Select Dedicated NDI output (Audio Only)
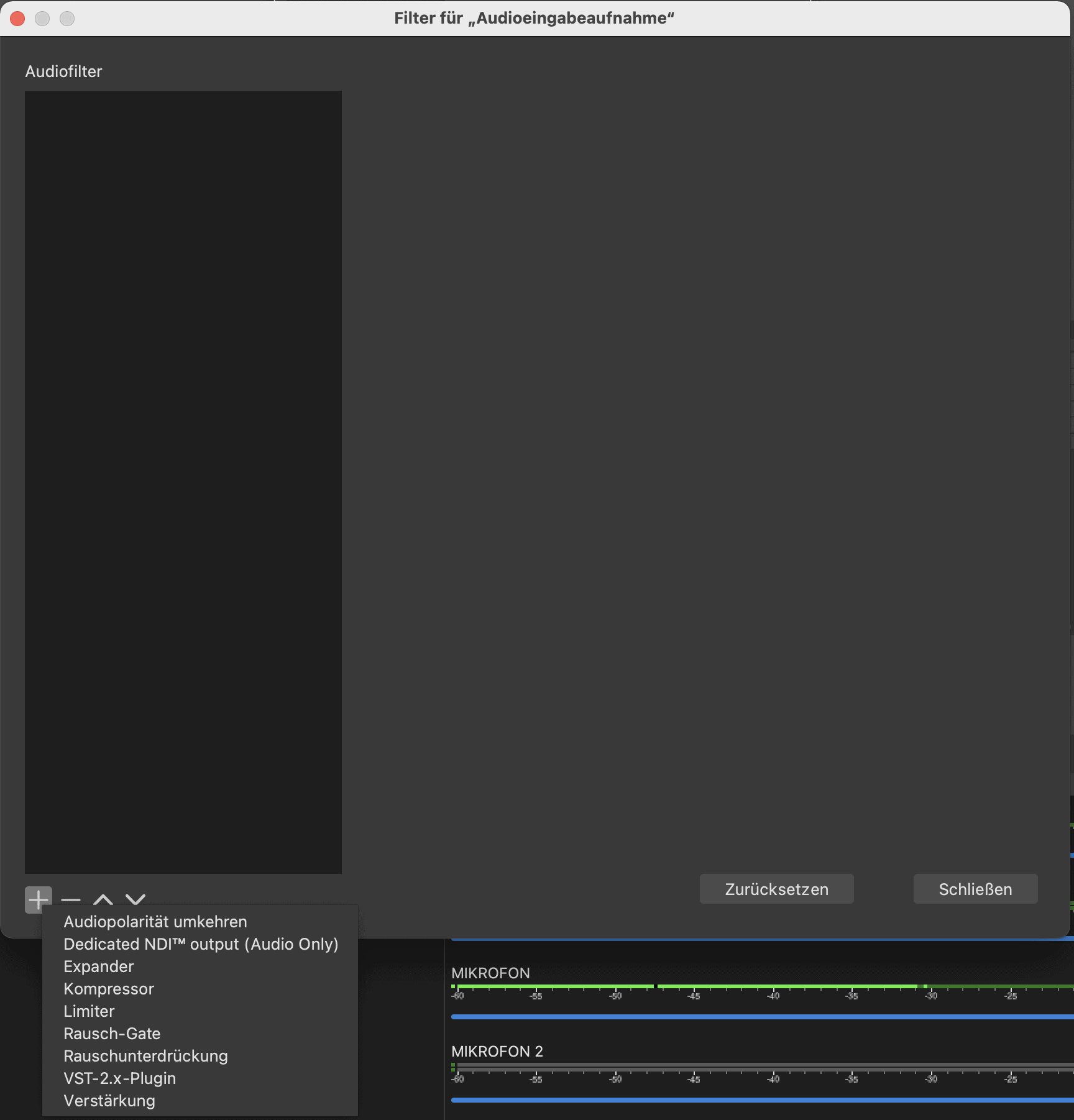 (x=200, y=944)
